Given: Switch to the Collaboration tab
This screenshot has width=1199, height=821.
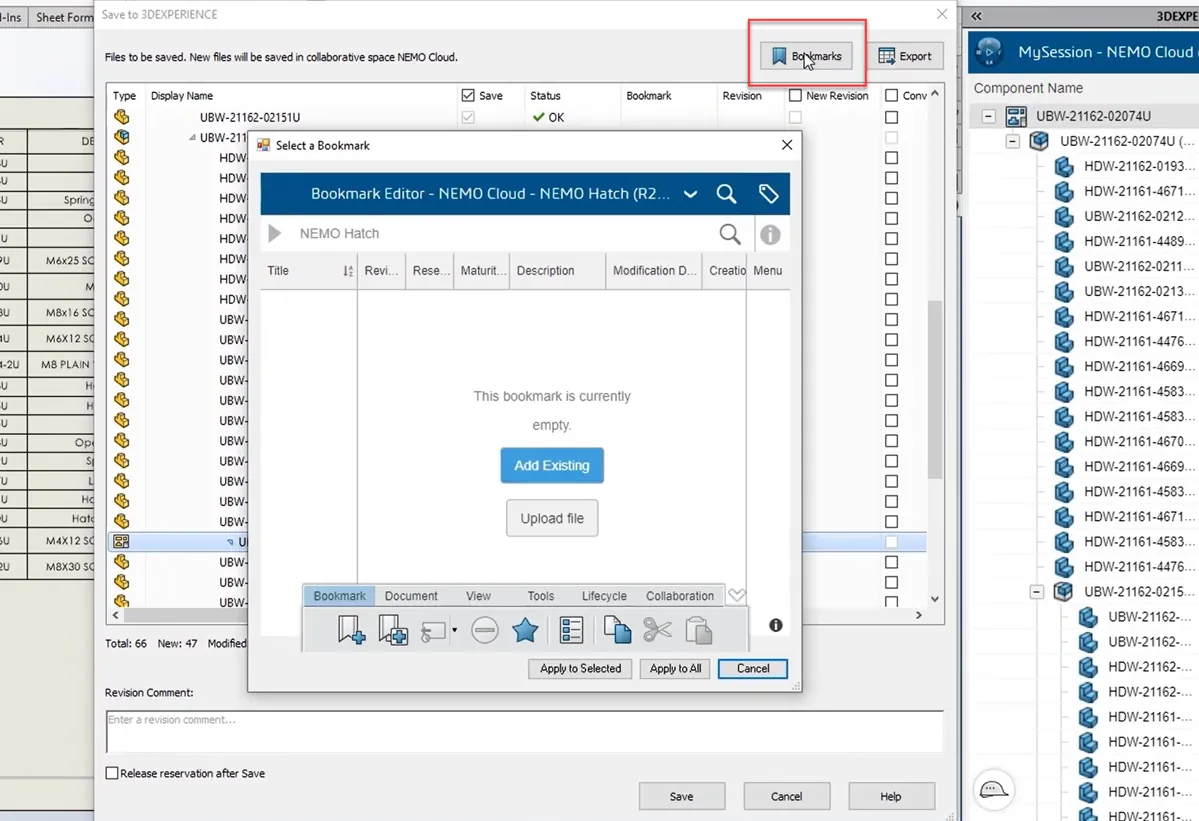Looking at the screenshot, I should 680,595.
